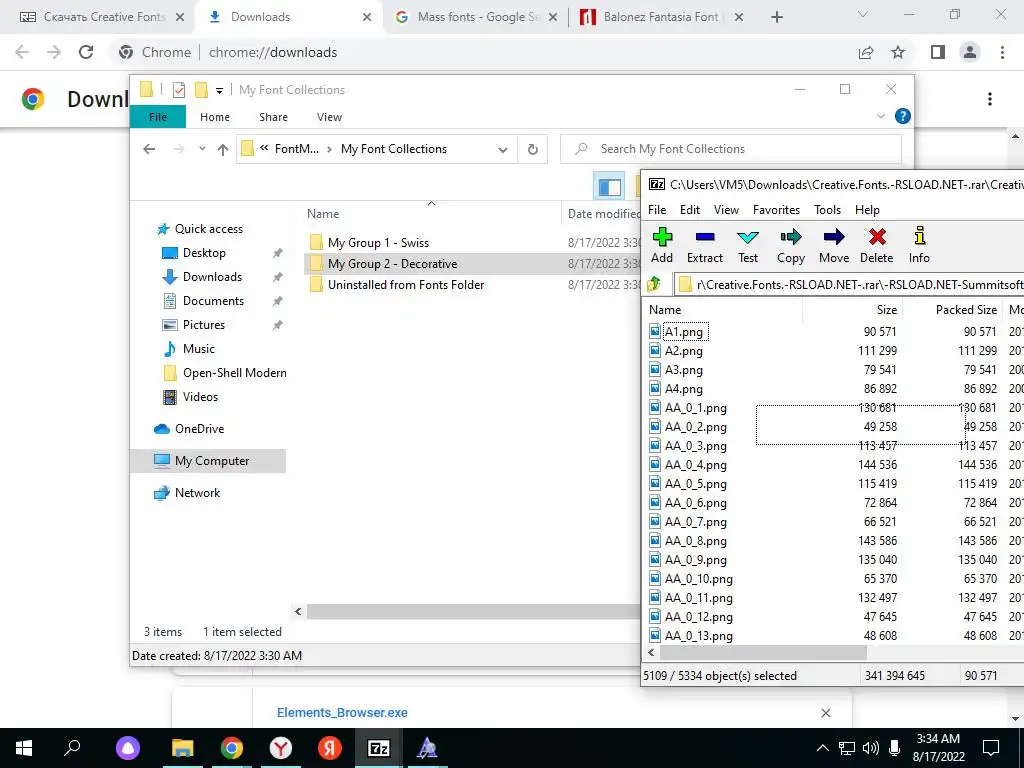1024x768 pixels.
Task: Open the 7-Zip Tools menu
Action: (x=827, y=210)
